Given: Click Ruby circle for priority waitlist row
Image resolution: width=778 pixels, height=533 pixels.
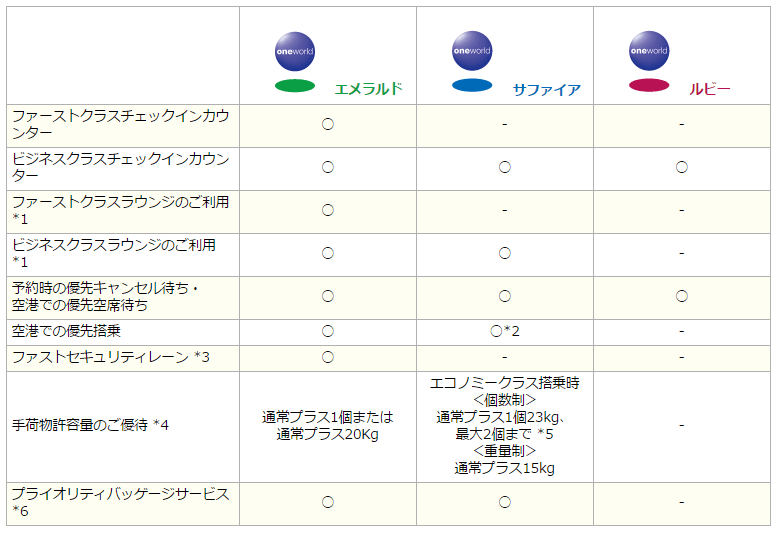Looking at the screenshot, I should (681, 297).
